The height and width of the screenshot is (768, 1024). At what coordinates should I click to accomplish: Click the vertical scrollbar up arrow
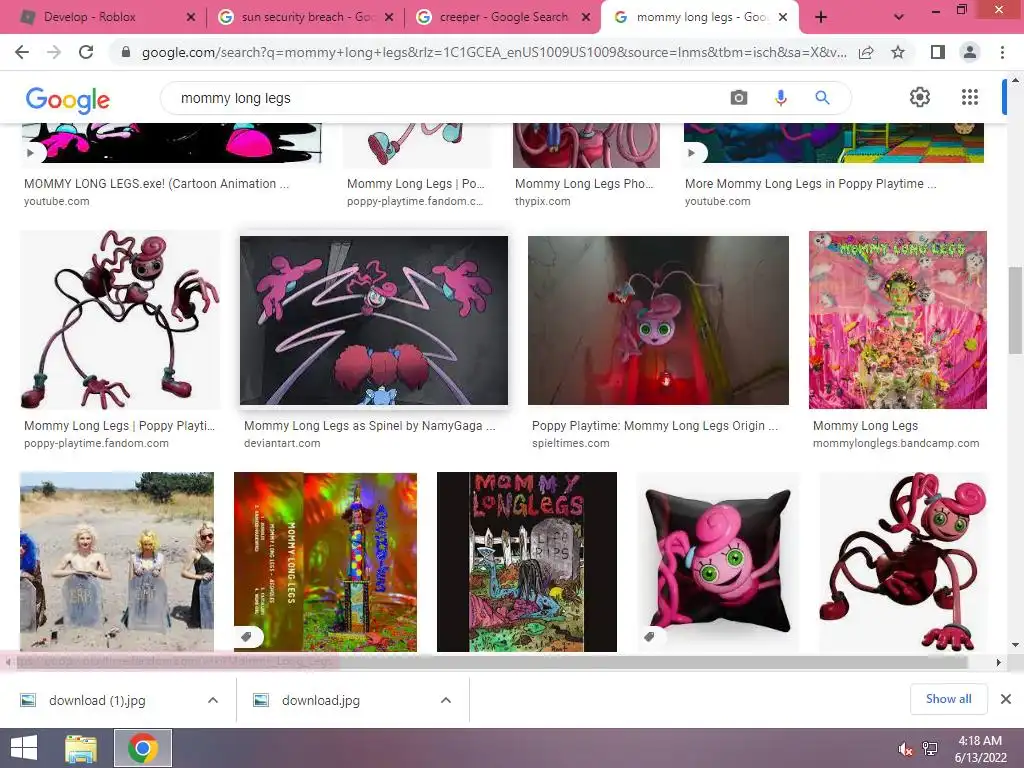tap(1016, 80)
